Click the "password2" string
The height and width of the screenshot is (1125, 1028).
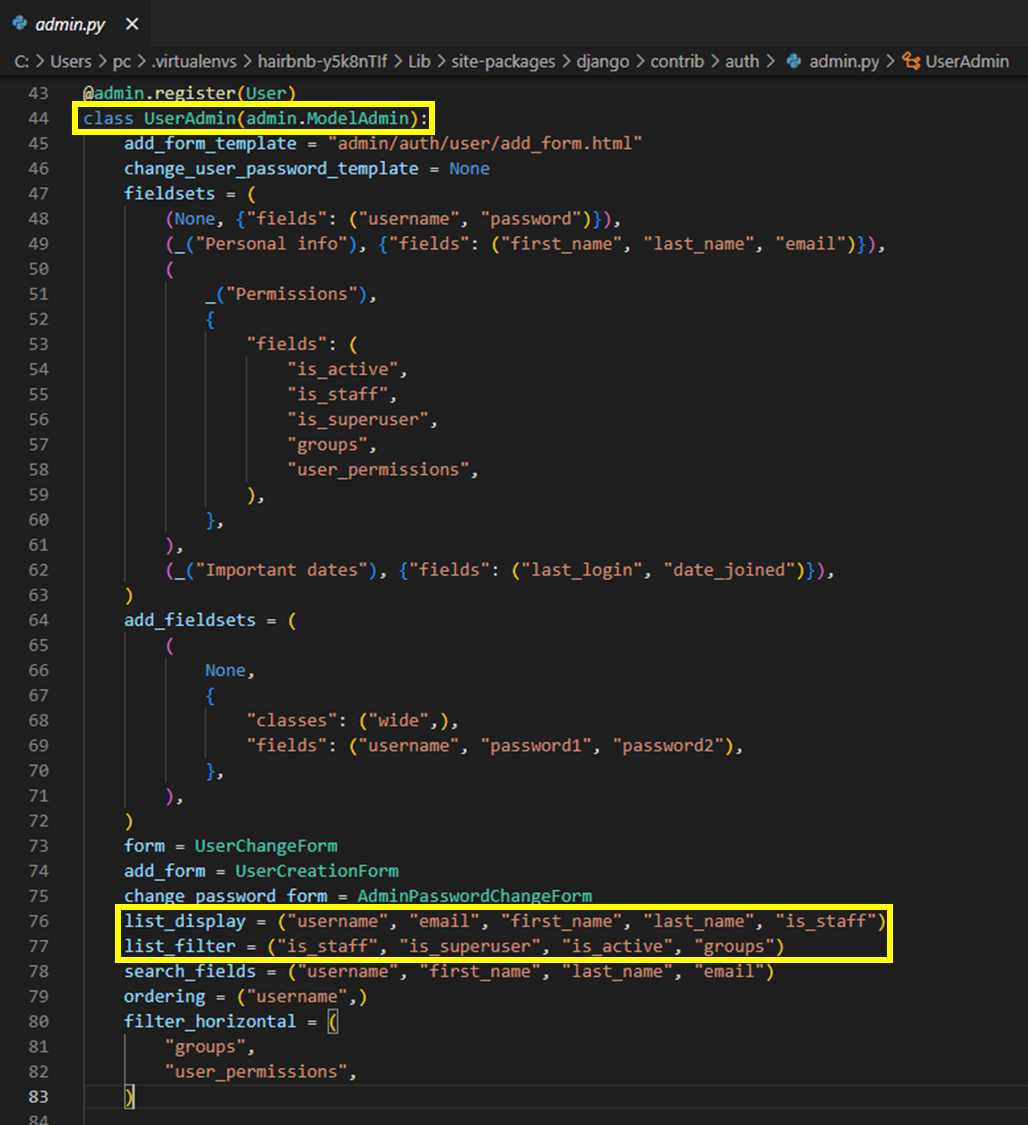(x=668, y=746)
